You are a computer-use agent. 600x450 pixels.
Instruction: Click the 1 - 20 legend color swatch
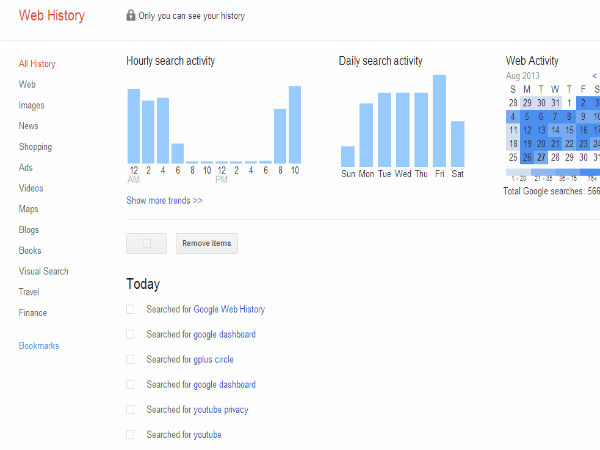[519, 171]
